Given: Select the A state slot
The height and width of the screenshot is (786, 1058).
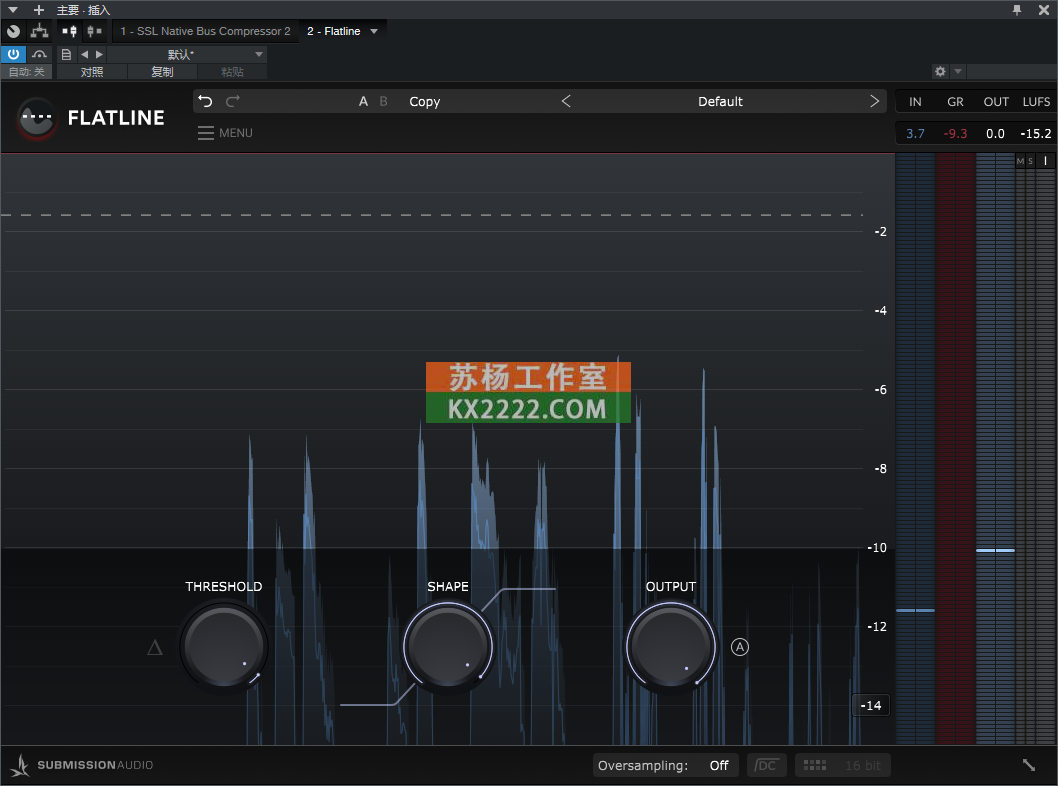Looking at the screenshot, I should coord(363,101).
